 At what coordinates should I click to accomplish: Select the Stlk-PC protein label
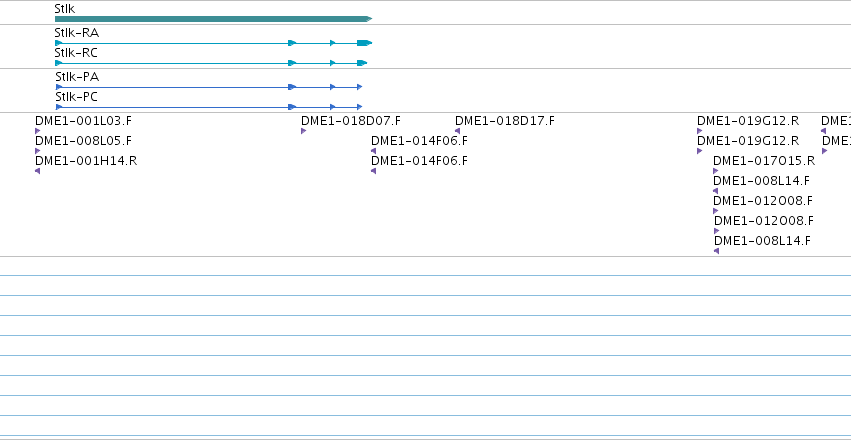click(77, 97)
